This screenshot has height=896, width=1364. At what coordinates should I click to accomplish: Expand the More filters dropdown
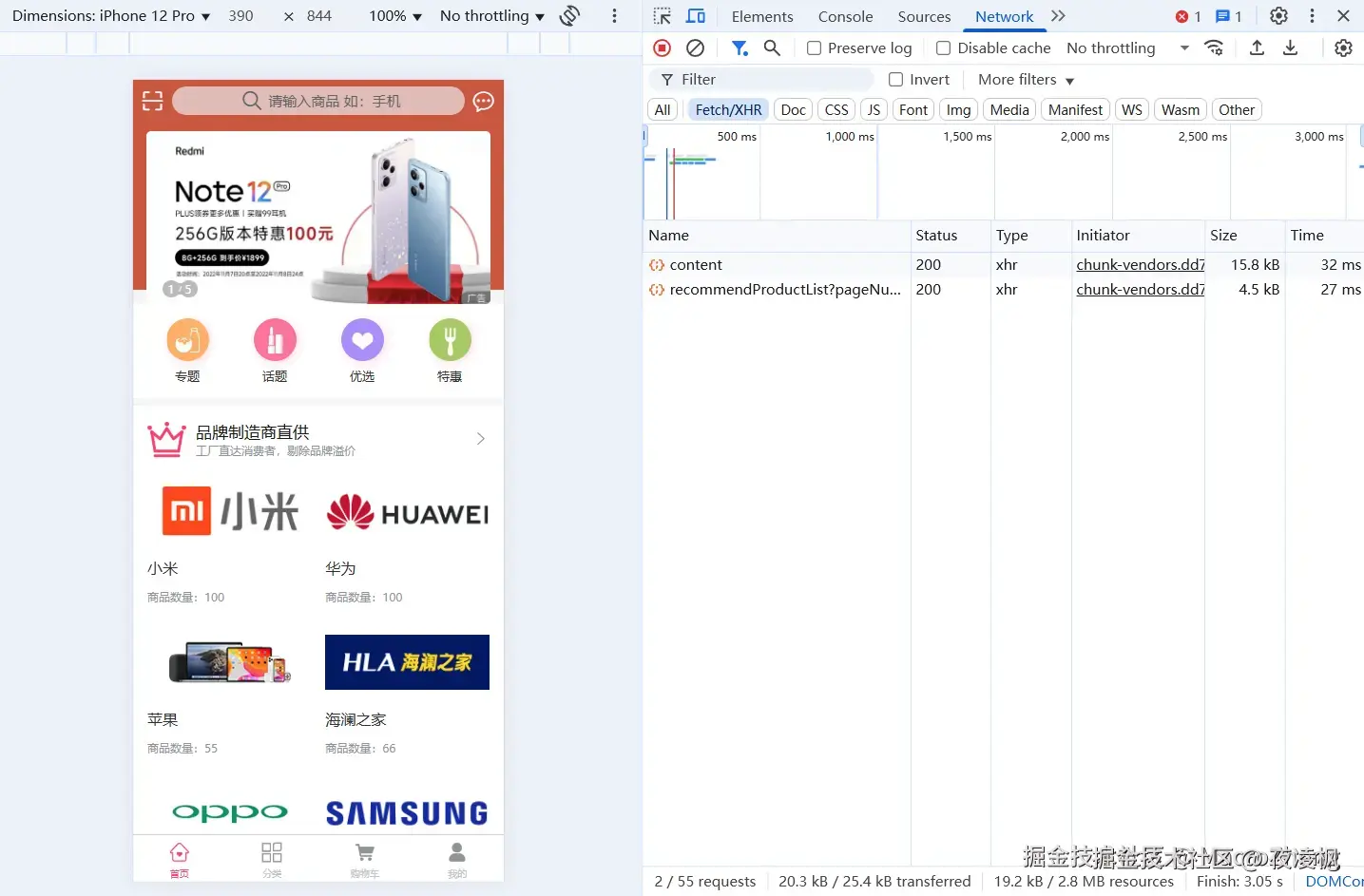tap(1026, 80)
